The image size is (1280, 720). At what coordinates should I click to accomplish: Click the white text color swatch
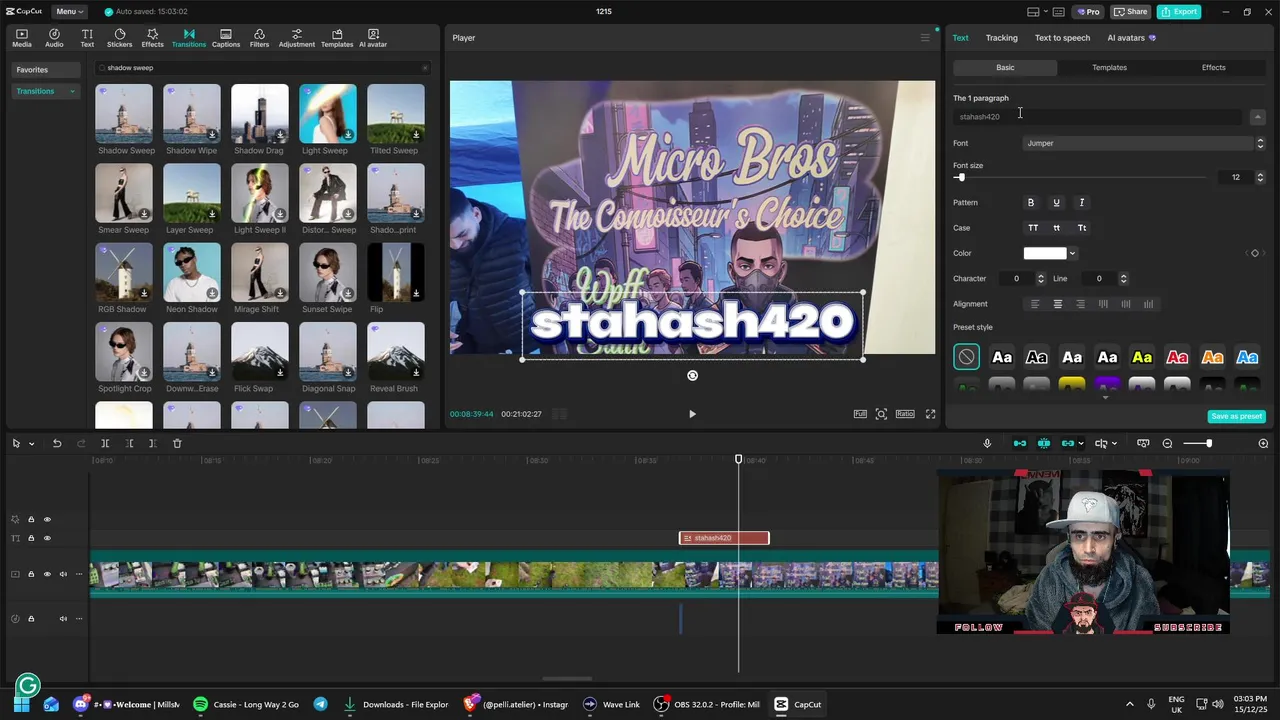click(1045, 253)
